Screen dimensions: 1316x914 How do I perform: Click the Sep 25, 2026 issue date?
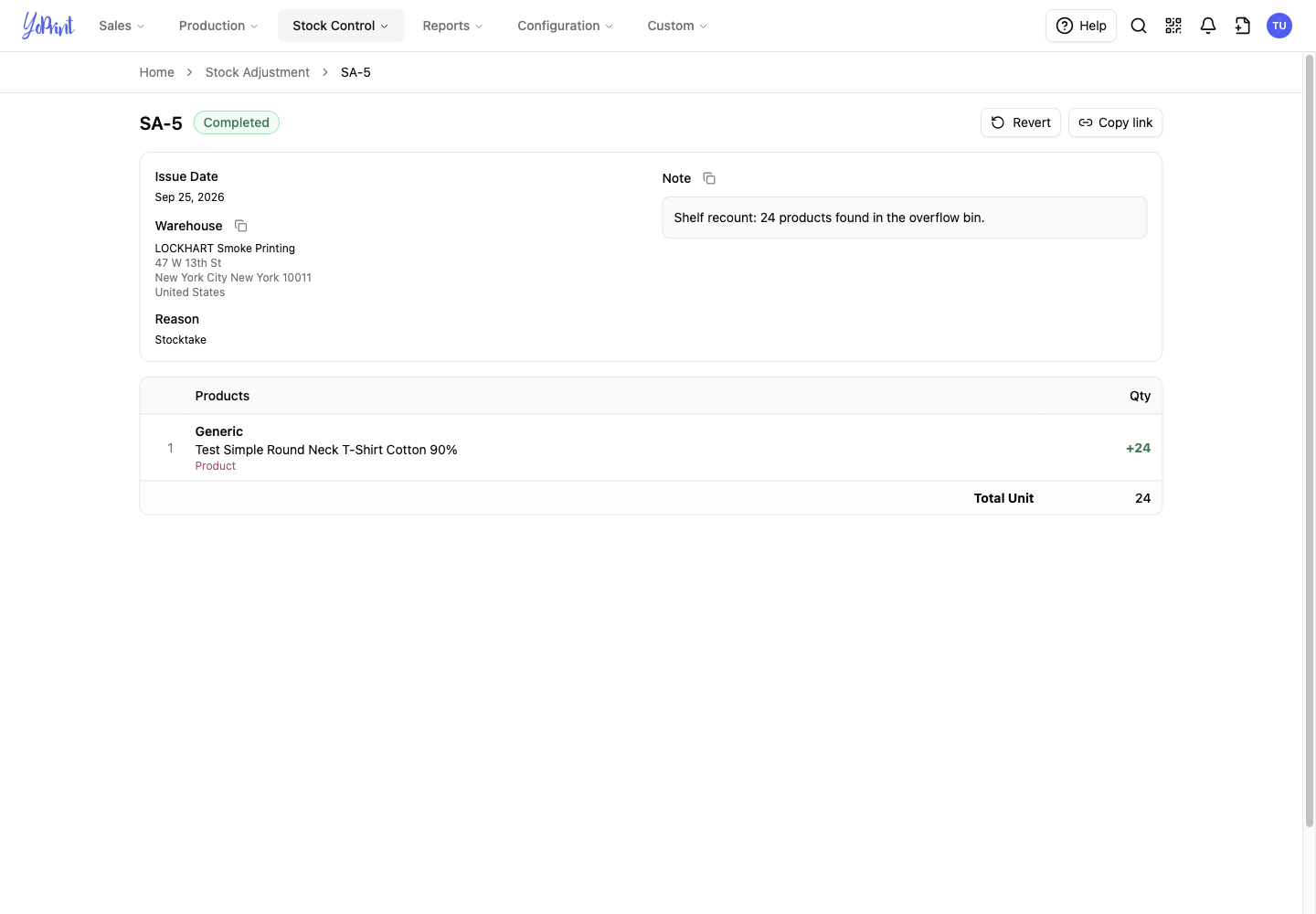(x=190, y=197)
